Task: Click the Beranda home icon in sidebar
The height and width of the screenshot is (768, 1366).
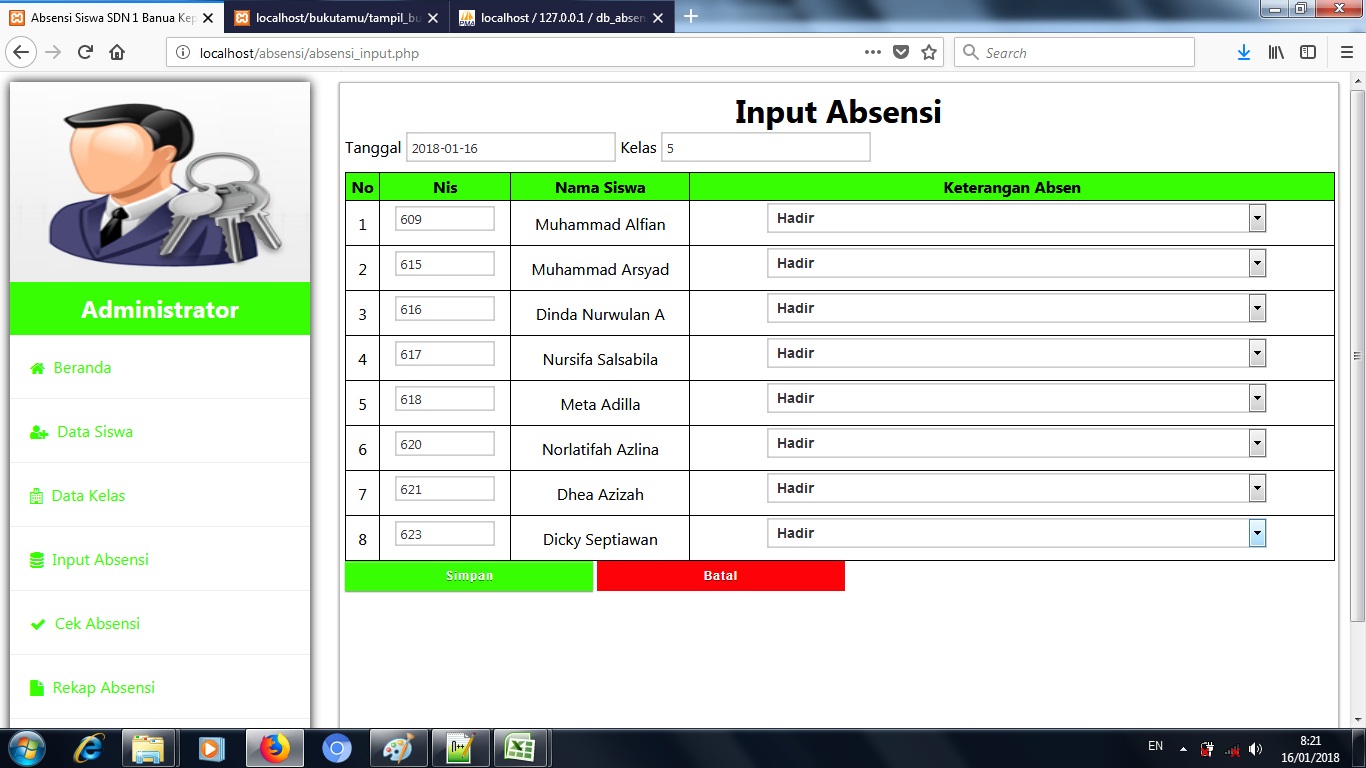Action: point(39,367)
